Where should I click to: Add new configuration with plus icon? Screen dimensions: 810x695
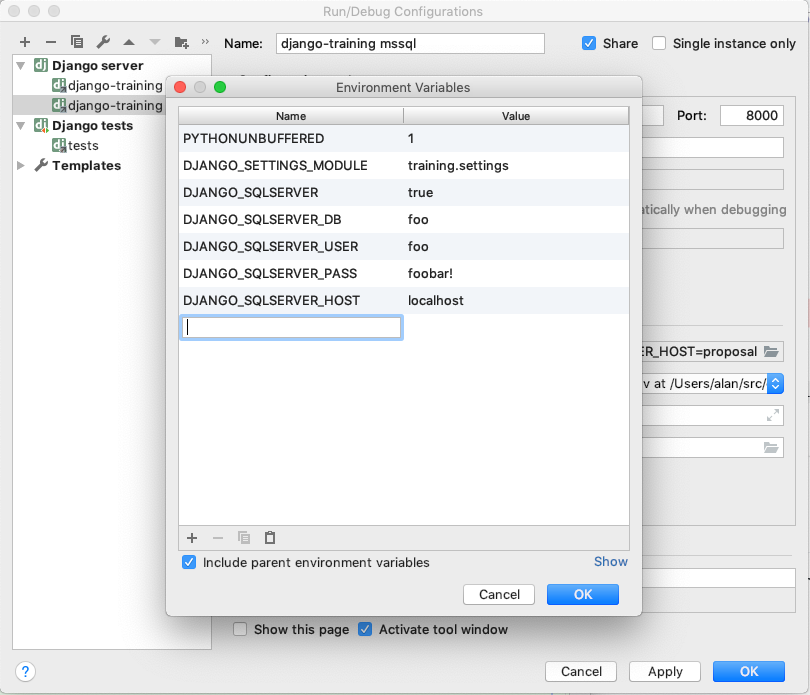25,42
